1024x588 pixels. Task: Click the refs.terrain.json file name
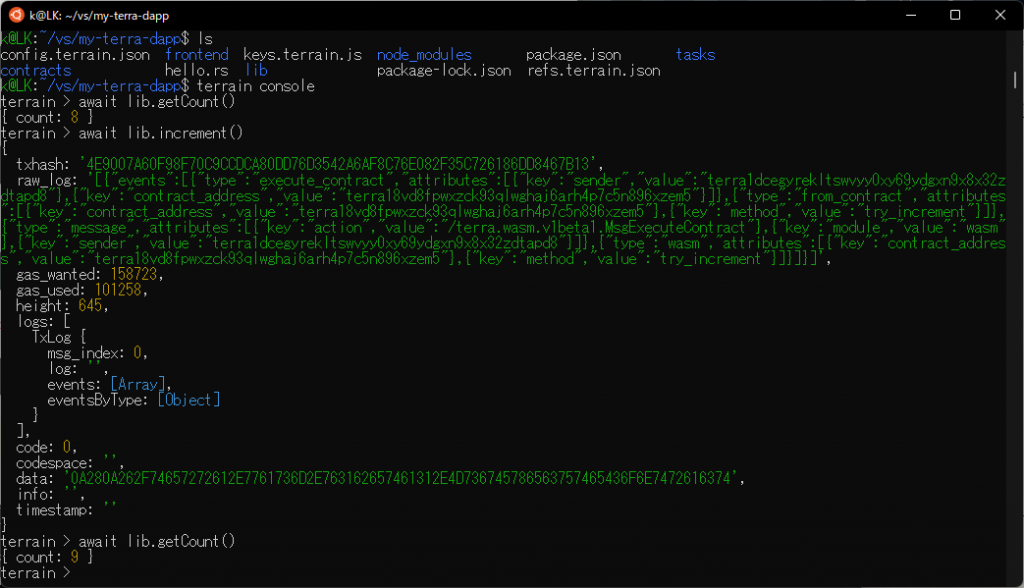(593, 71)
